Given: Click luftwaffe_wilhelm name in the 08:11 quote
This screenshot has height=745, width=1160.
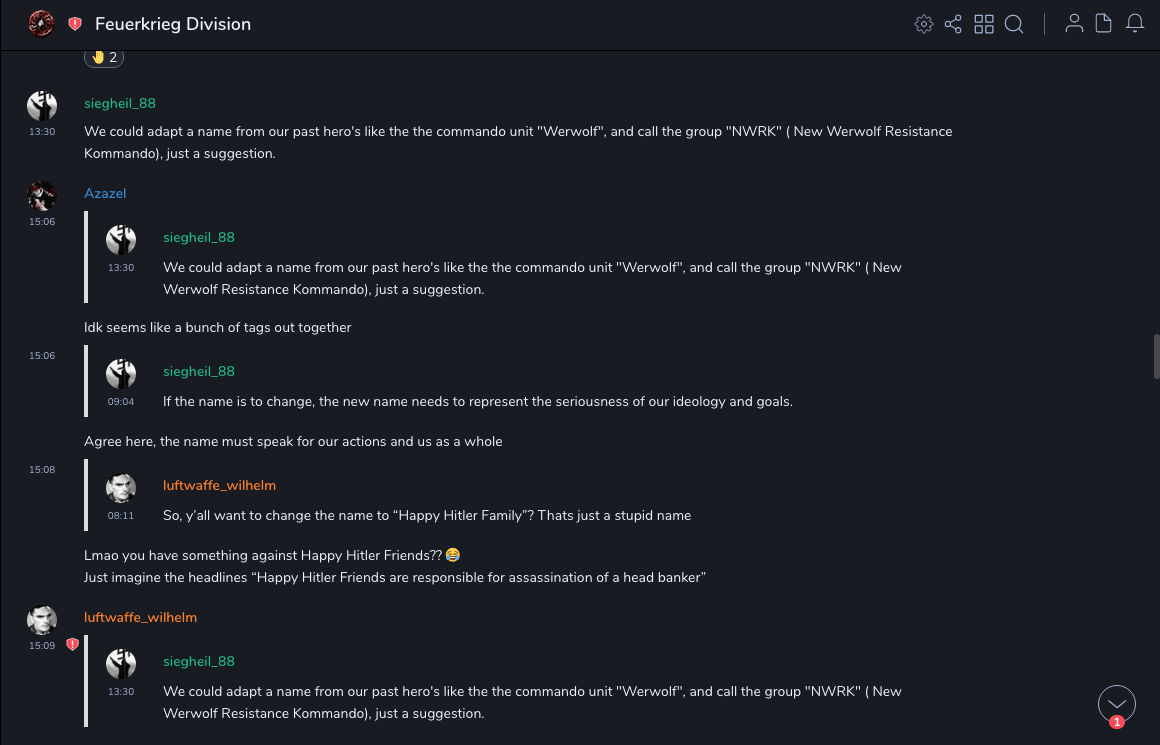Looking at the screenshot, I should pos(219,485).
